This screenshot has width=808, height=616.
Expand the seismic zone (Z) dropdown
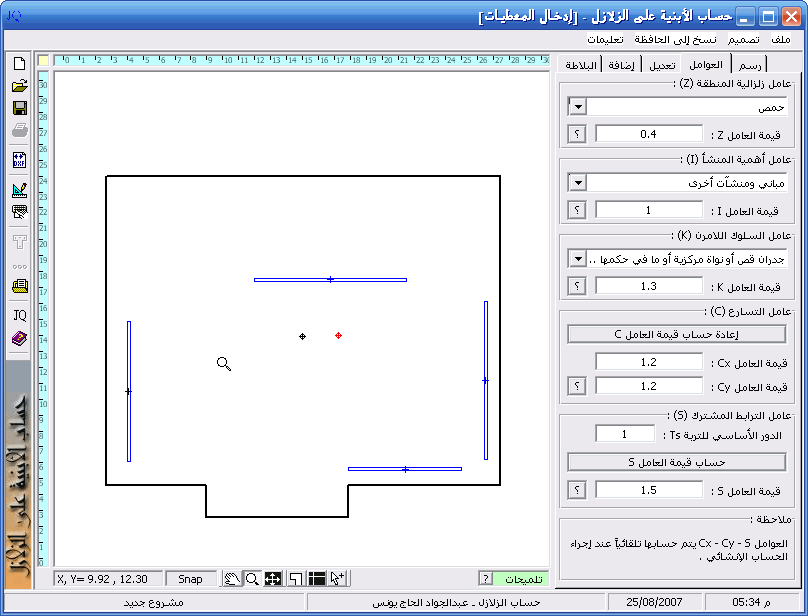click(577, 107)
